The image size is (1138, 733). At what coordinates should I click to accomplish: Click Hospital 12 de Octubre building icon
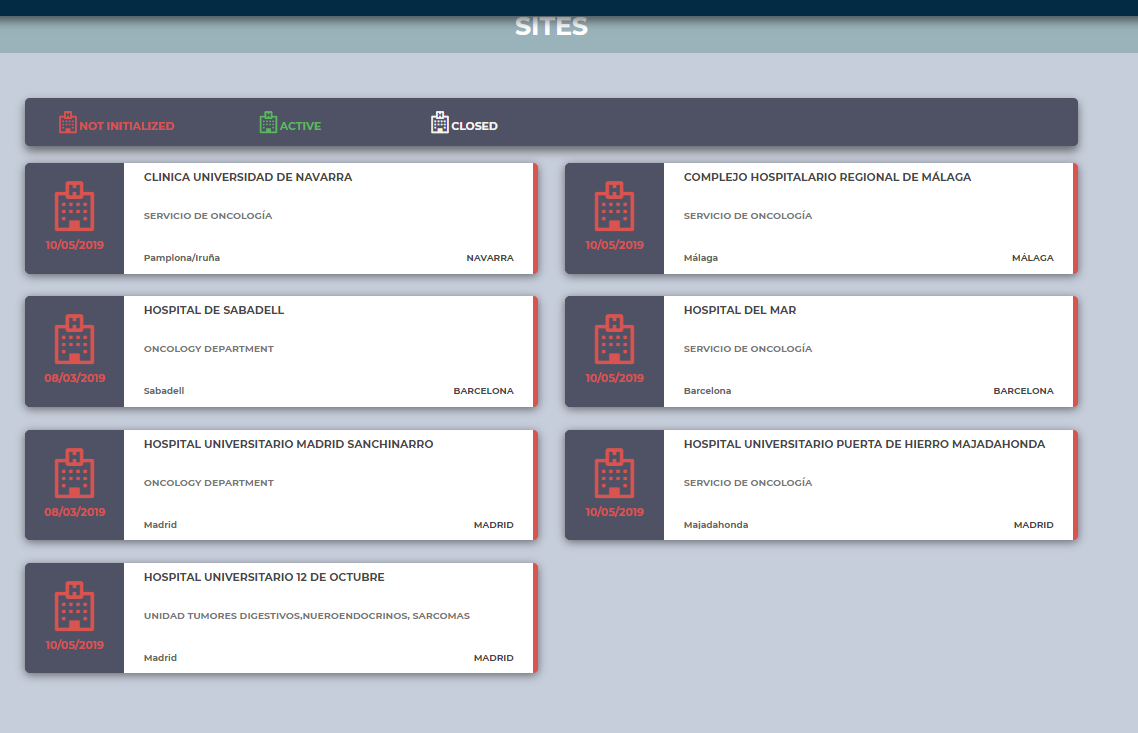(x=75, y=606)
